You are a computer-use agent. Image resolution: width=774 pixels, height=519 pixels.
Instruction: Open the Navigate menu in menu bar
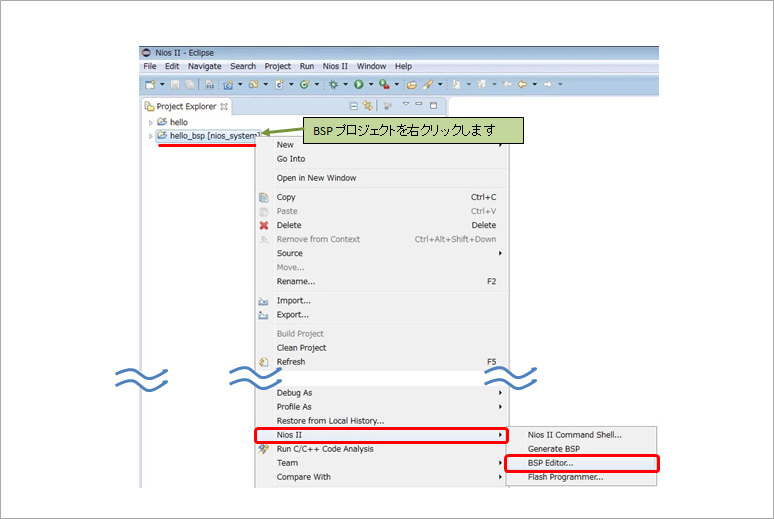coord(205,66)
